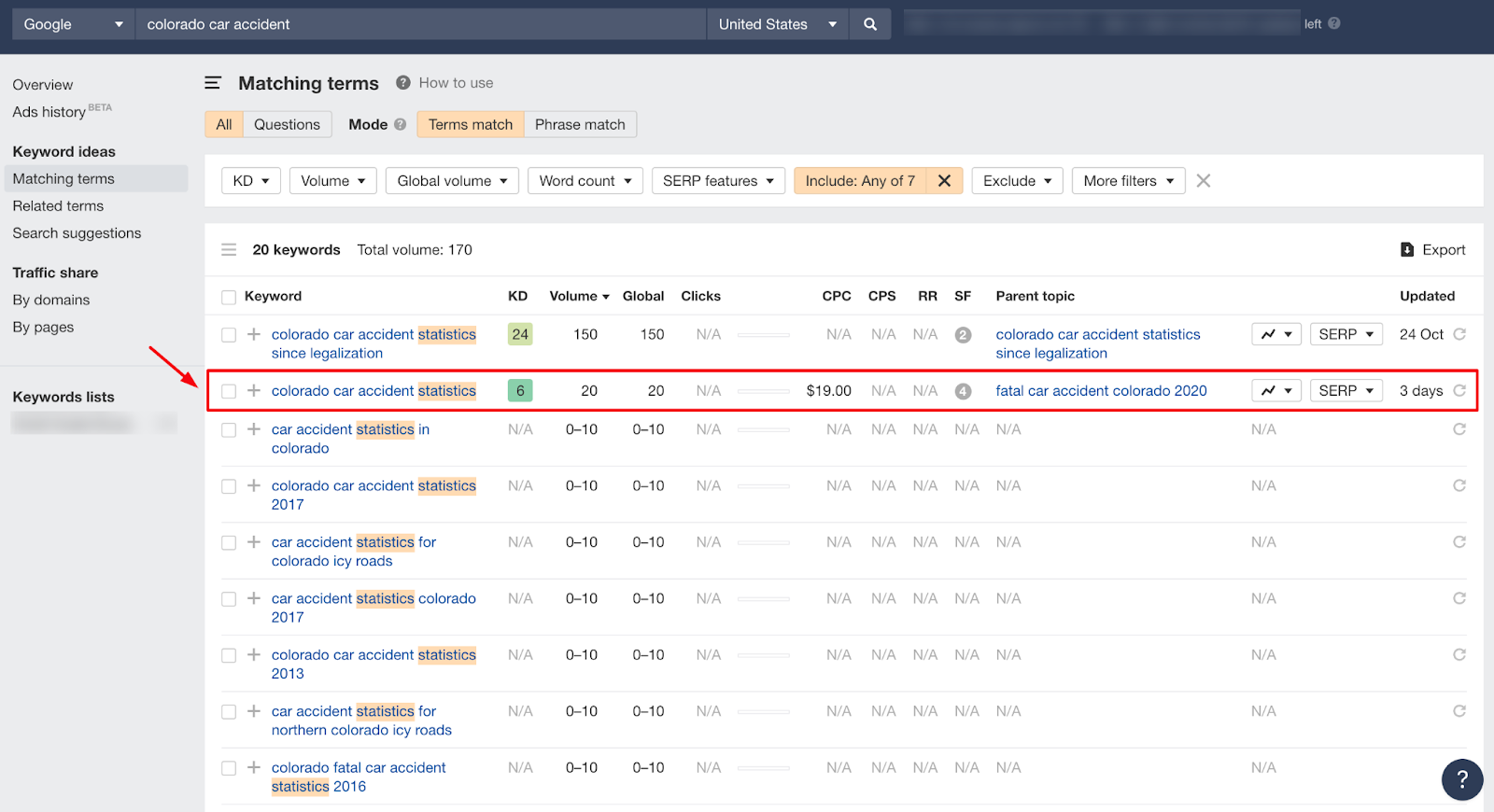Check 'colorado car accident statistics since legalization' row
This screenshot has height=812, width=1494.
pos(229,334)
